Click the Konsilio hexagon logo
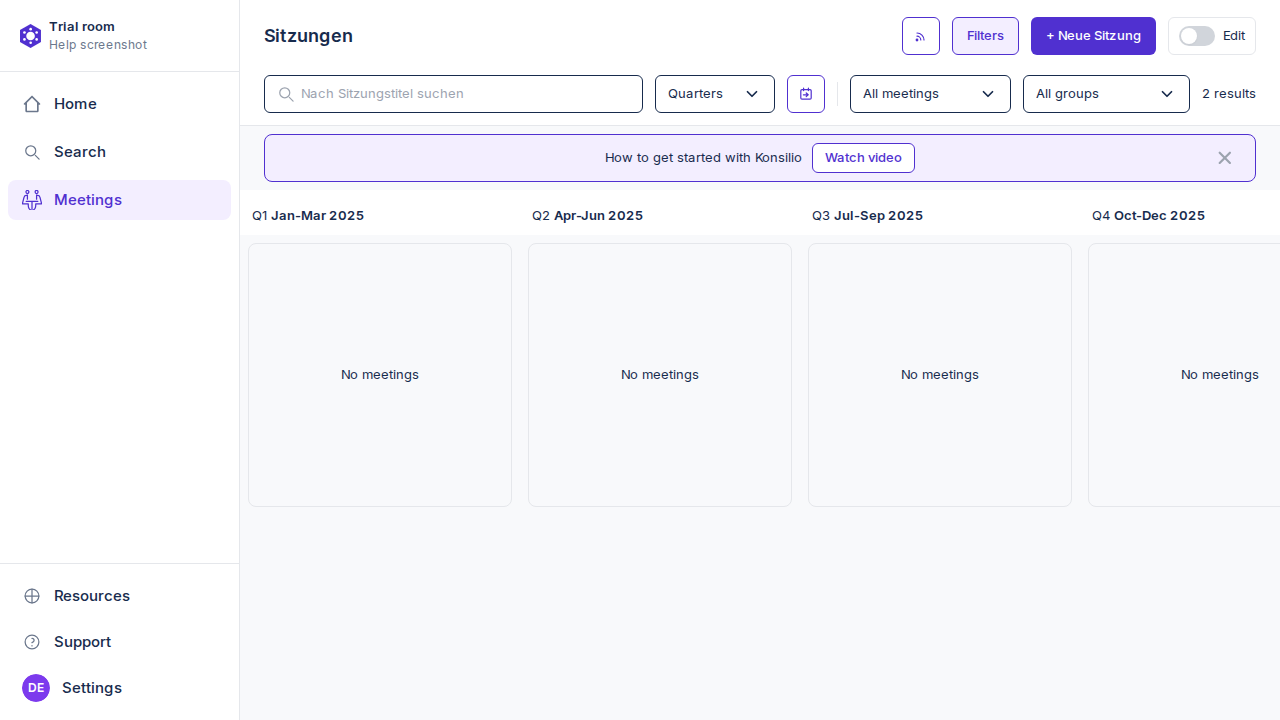The height and width of the screenshot is (720, 1280). click(31, 36)
